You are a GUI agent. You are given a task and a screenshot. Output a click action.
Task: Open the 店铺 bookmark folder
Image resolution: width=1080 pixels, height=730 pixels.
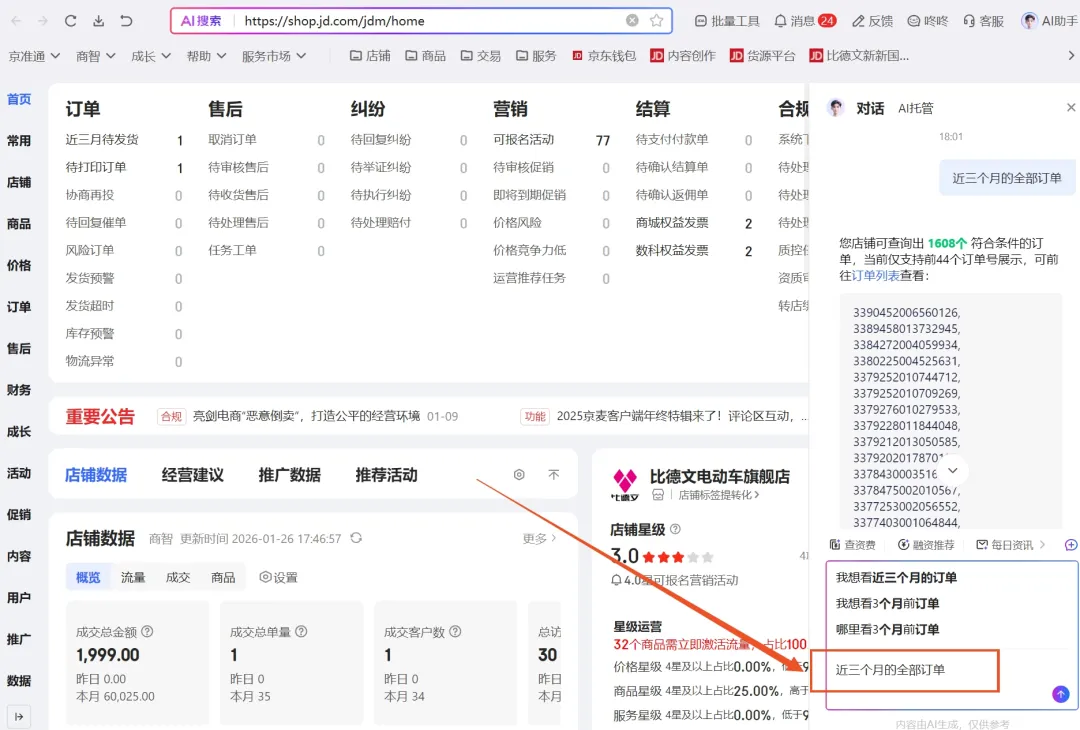(x=370, y=56)
